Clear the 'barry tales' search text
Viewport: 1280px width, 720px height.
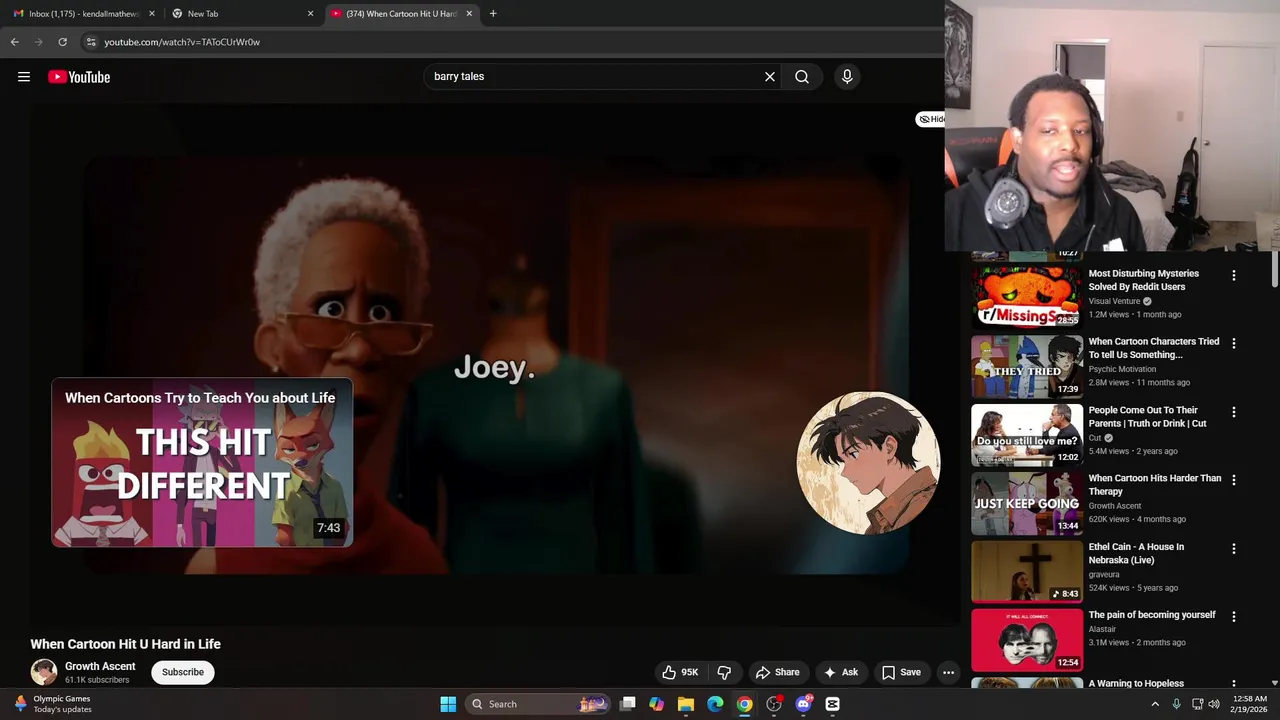[770, 77]
